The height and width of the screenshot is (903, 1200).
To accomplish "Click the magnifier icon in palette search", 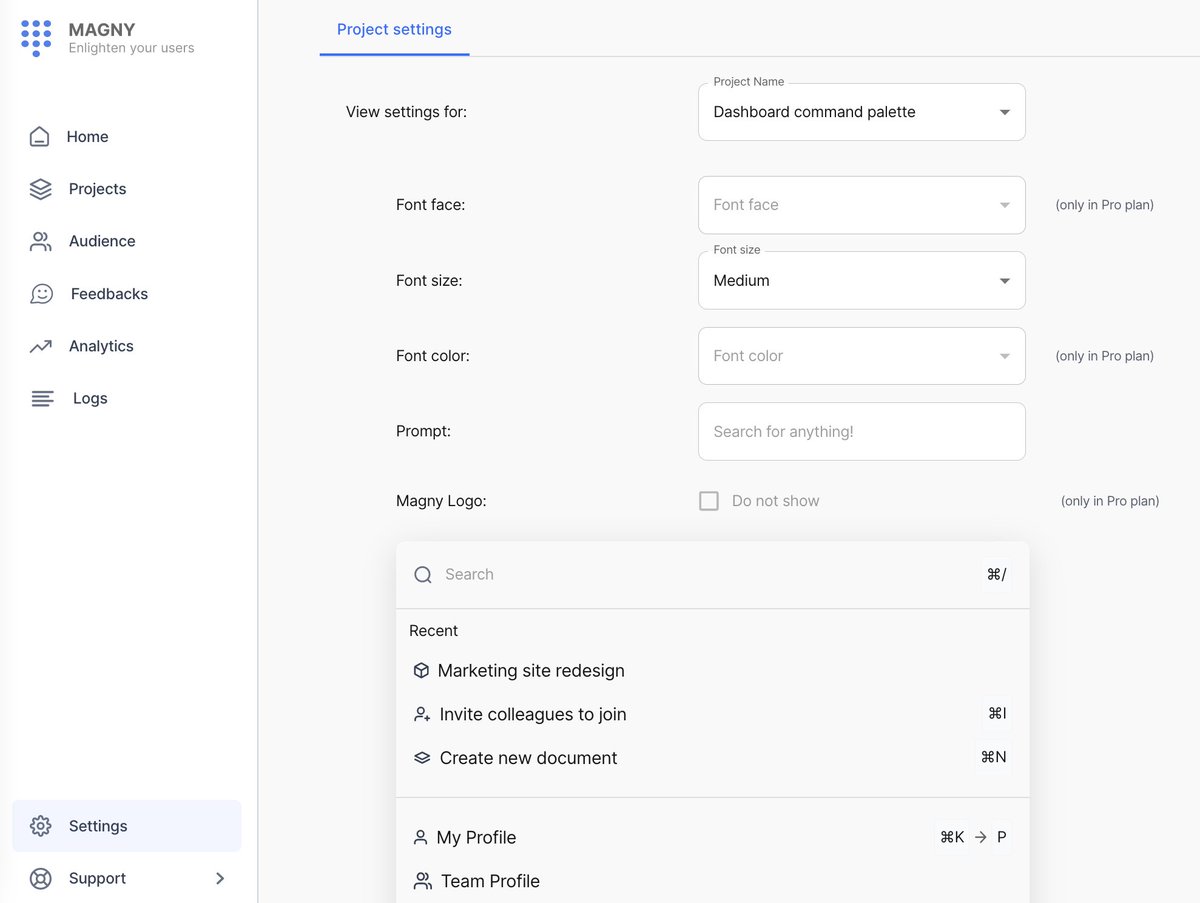I will 423,574.
